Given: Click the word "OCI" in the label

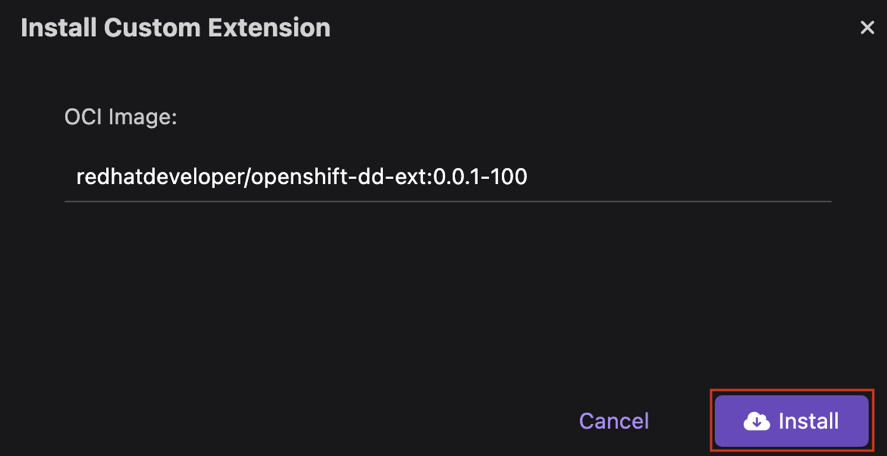Looking at the screenshot, I should 83,117.
